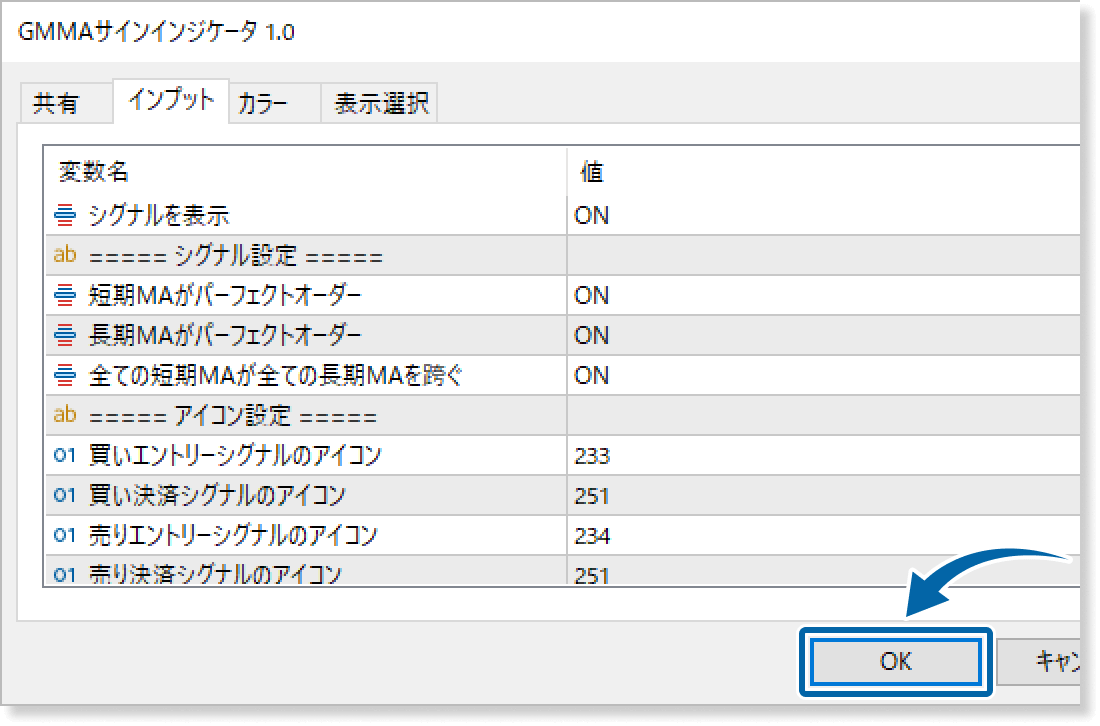The height and width of the screenshot is (726, 1100).
Task: Click the empty value cell of アイコン設定 row
Action: click(824, 415)
